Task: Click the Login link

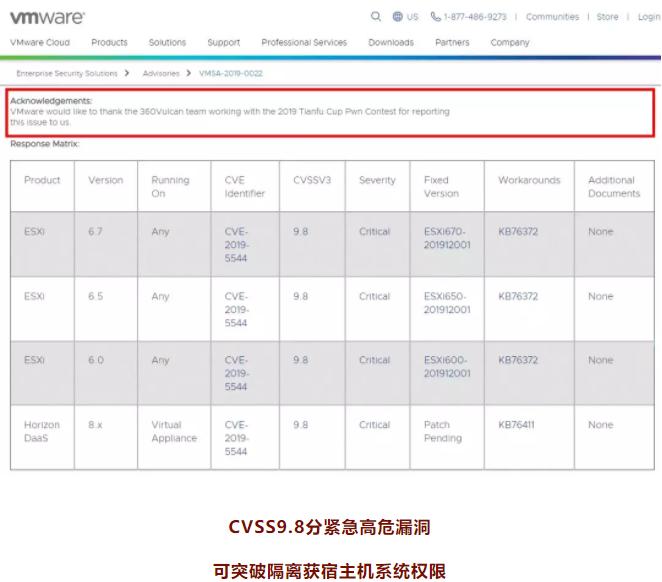Action: (x=649, y=17)
